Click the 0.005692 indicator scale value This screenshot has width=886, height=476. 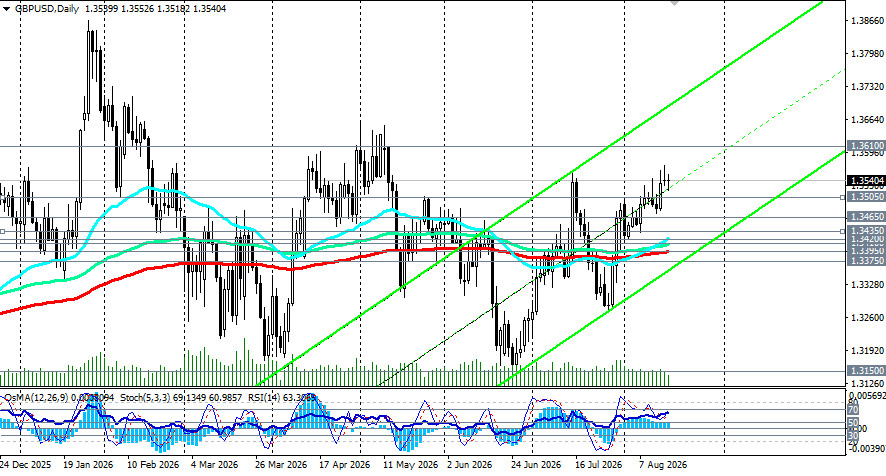click(867, 395)
